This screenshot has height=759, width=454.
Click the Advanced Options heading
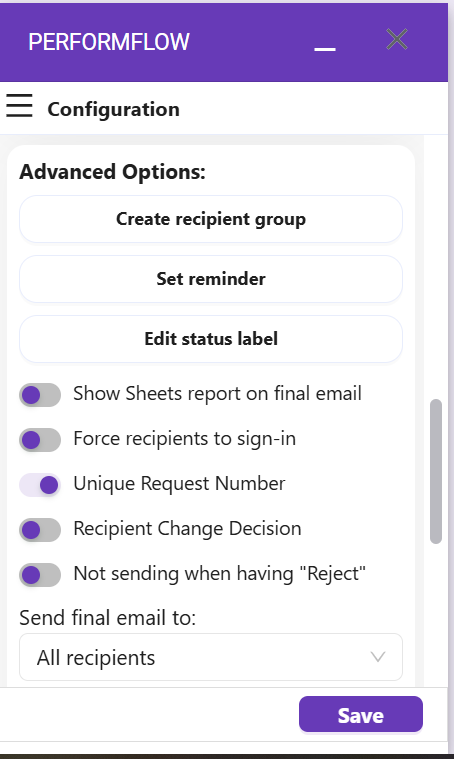[x=112, y=172]
